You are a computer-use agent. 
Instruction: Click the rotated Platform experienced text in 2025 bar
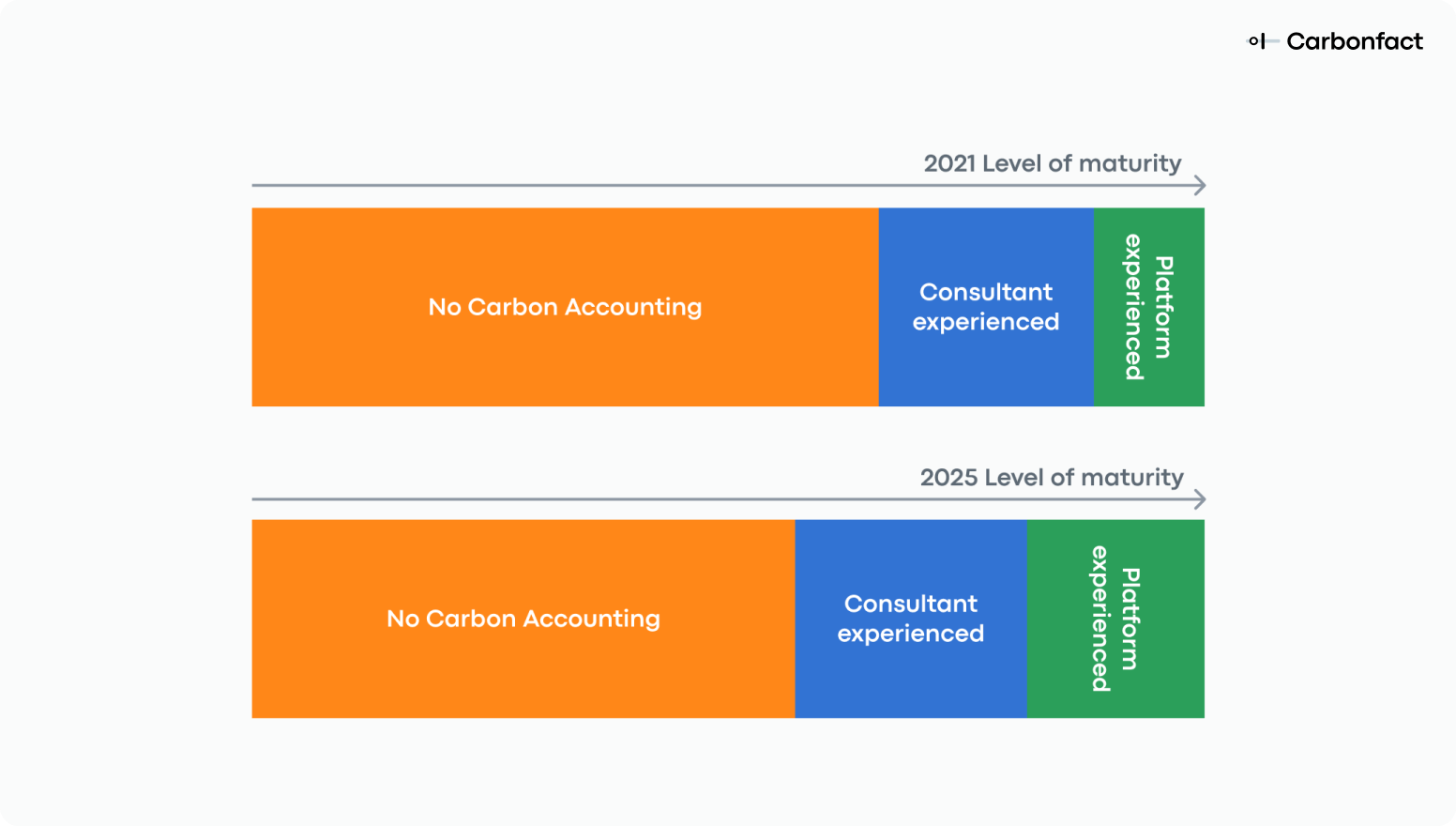pos(1115,619)
